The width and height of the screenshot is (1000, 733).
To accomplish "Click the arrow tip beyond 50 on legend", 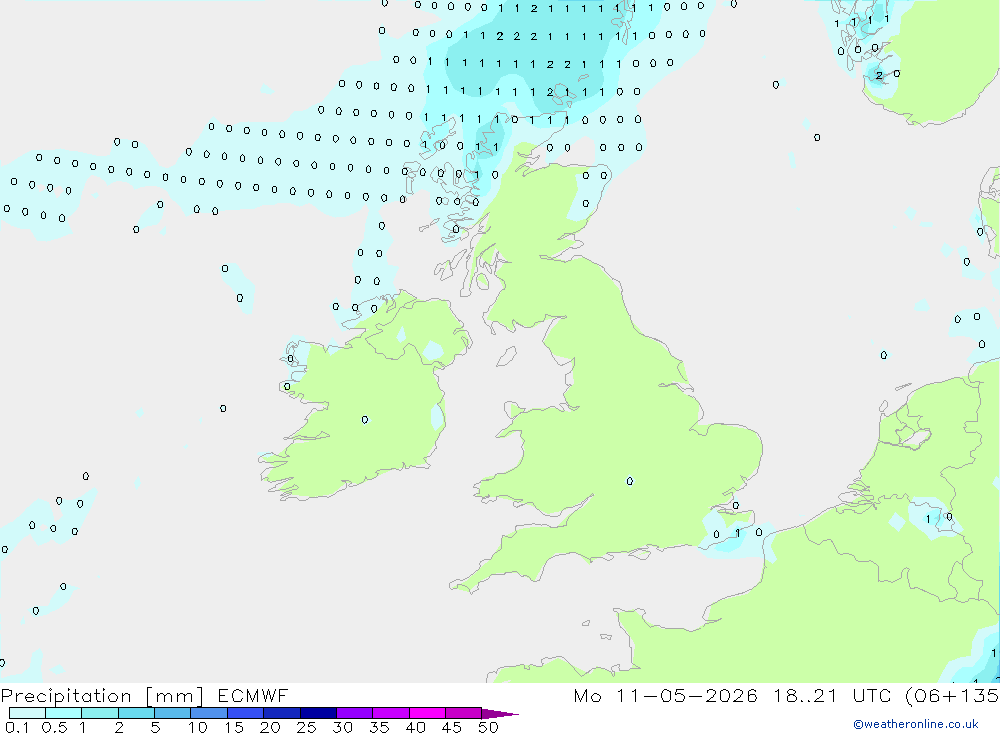I will [501, 713].
